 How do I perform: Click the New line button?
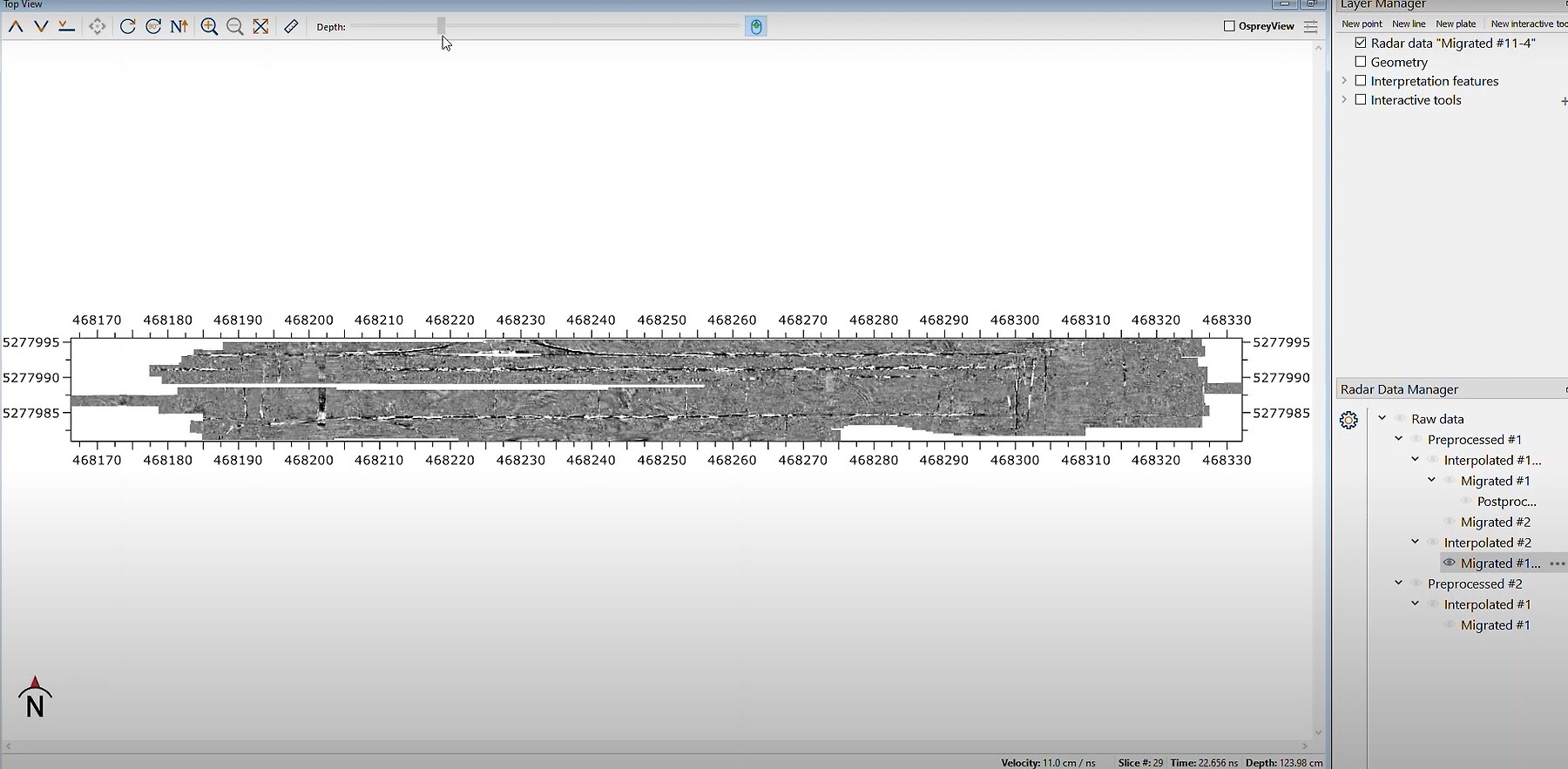(1409, 24)
